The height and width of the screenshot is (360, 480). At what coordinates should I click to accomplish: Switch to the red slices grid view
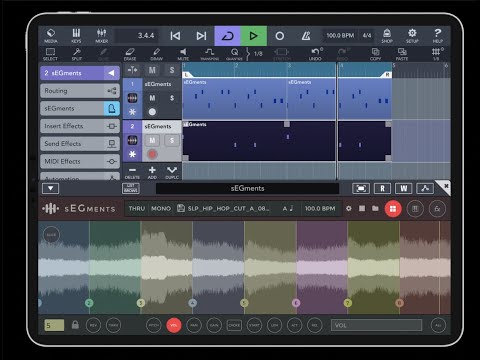(393, 209)
